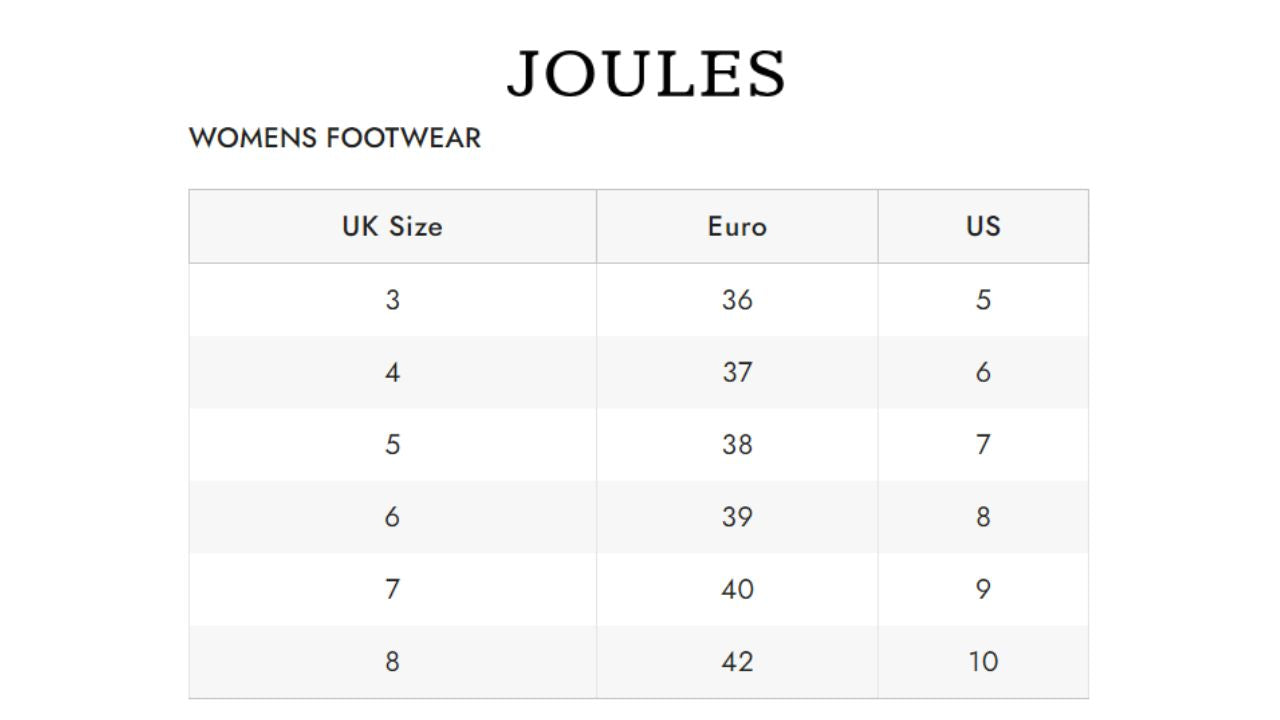This screenshot has height=720, width=1280.
Task: Select Euro size 36 cell
Action: 737,300
